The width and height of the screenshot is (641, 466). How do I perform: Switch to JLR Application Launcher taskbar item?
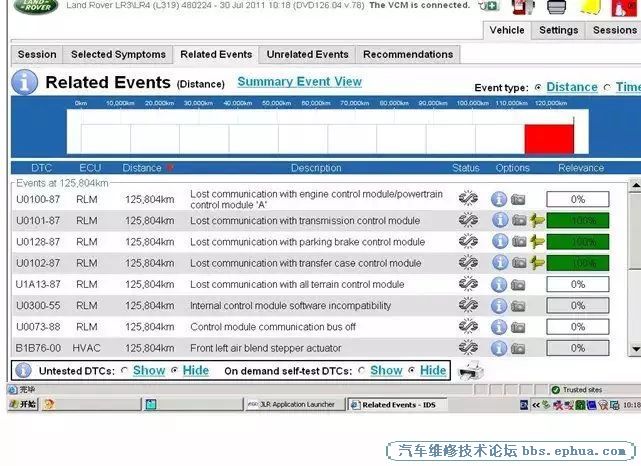(296, 405)
